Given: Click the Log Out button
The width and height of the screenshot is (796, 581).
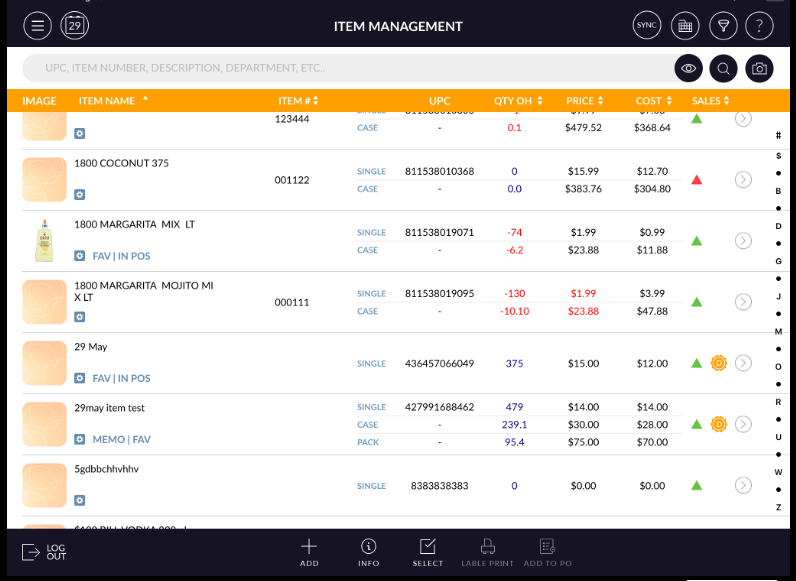Looking at the screenshot, I should tap(44, 551).
